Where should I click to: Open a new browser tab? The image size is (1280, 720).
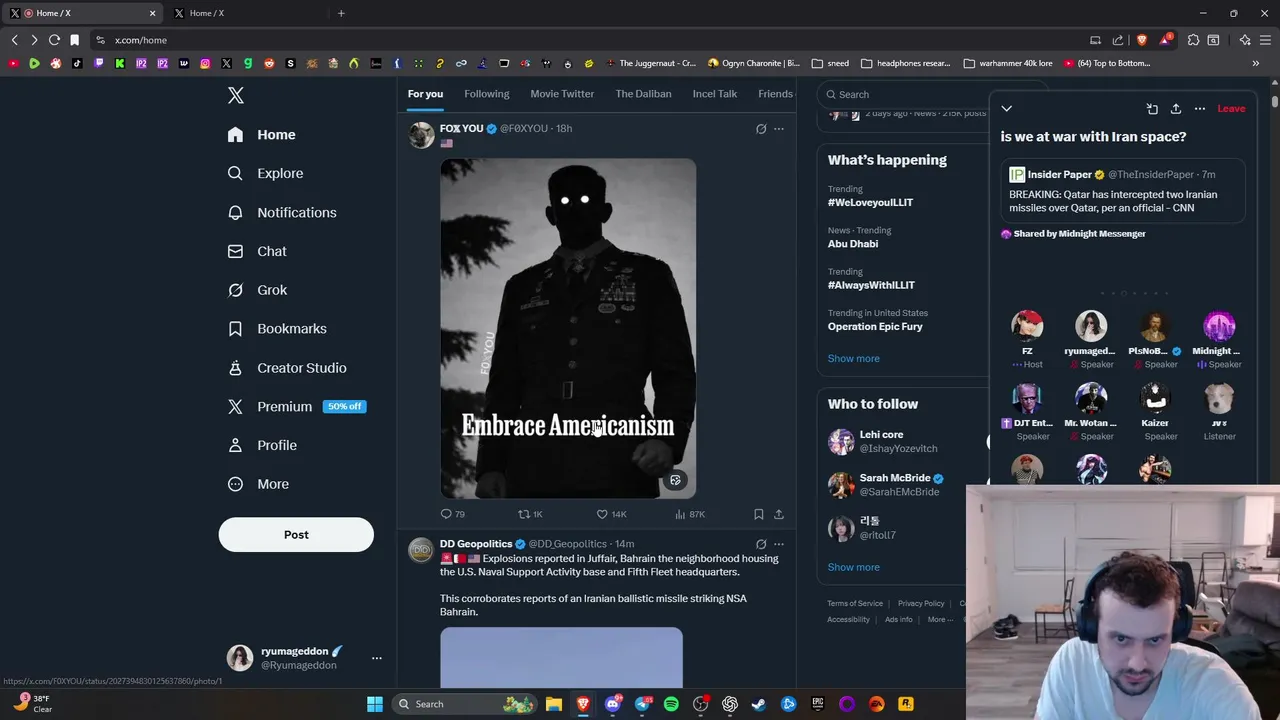tap(341, 13)
